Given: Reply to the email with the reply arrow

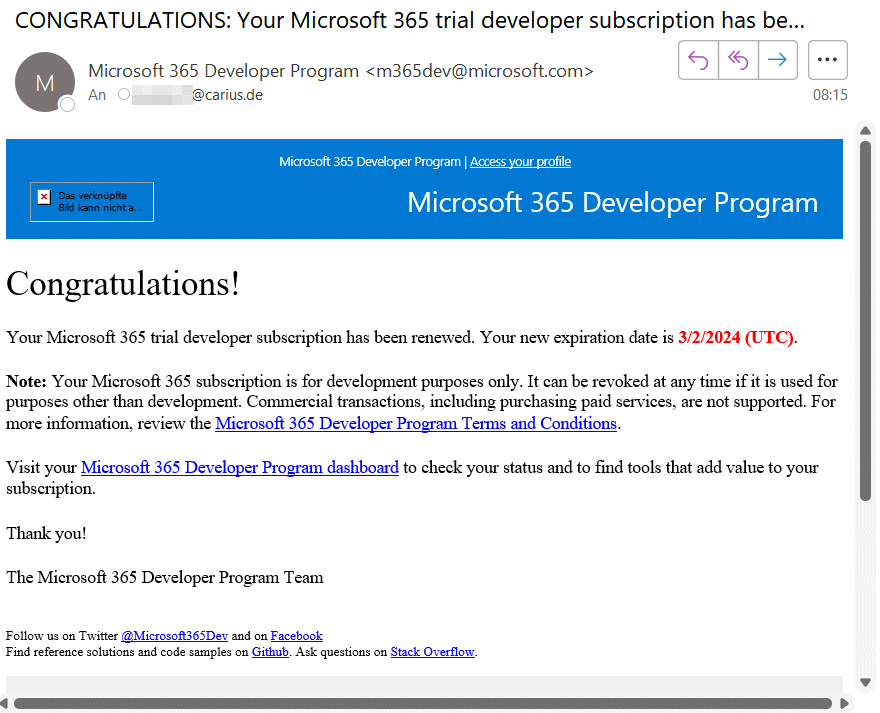Looking at the screenshot, I should 698,60.
